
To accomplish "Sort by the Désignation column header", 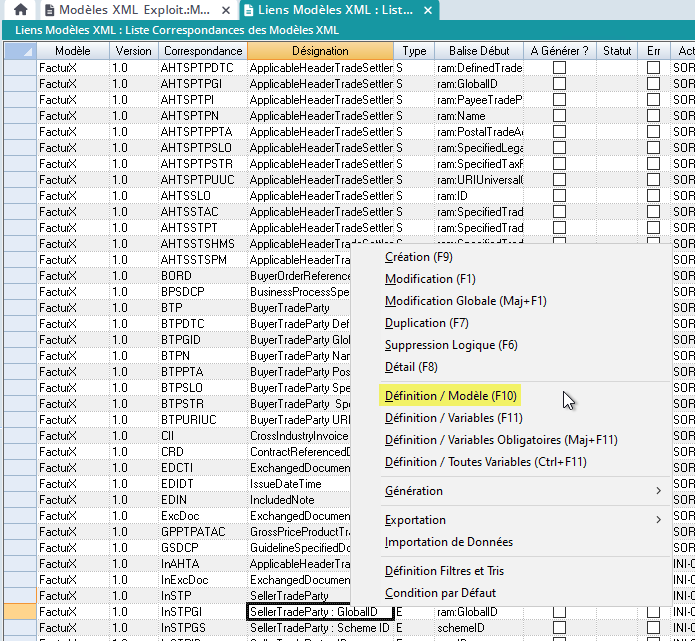I will tap(320, 50).
